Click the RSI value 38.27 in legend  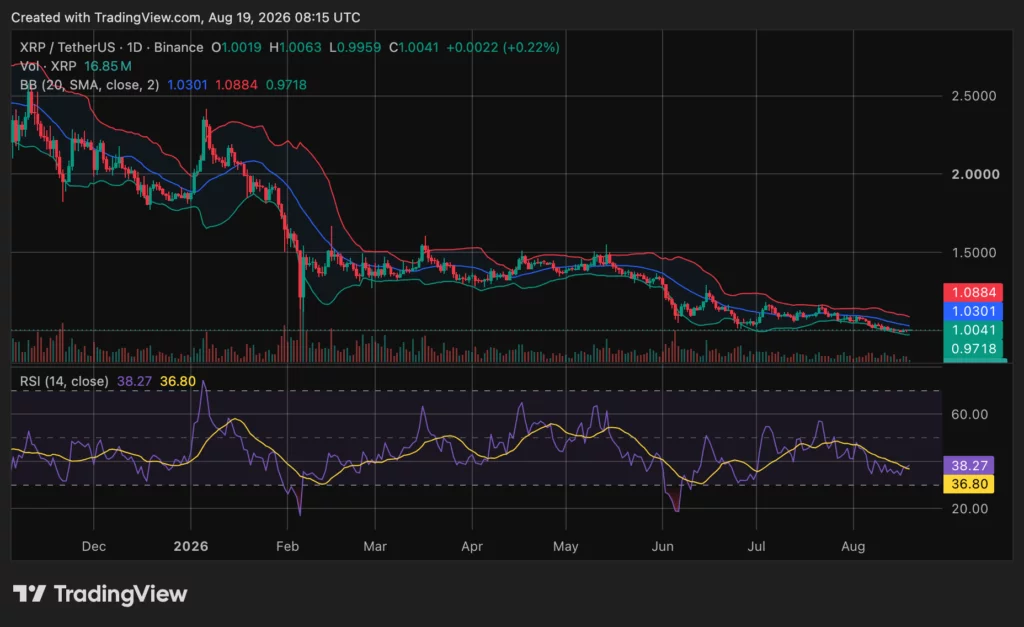click(135, 381)
